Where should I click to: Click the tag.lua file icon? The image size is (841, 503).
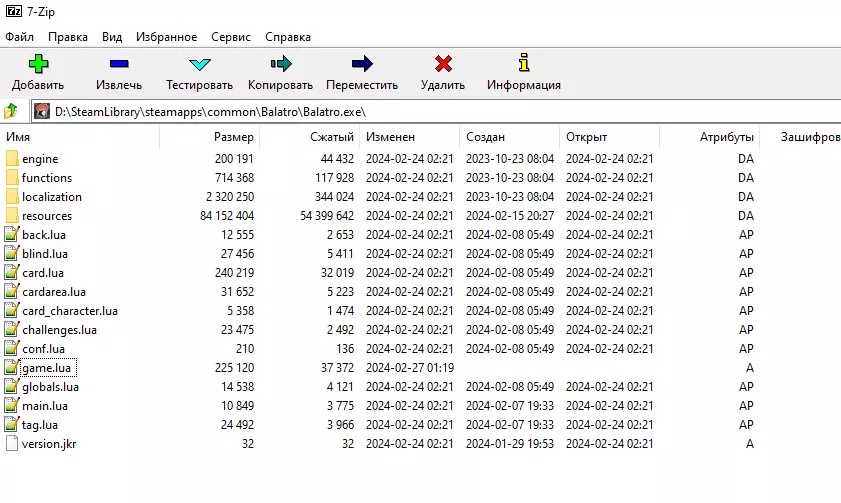[12, 425]
